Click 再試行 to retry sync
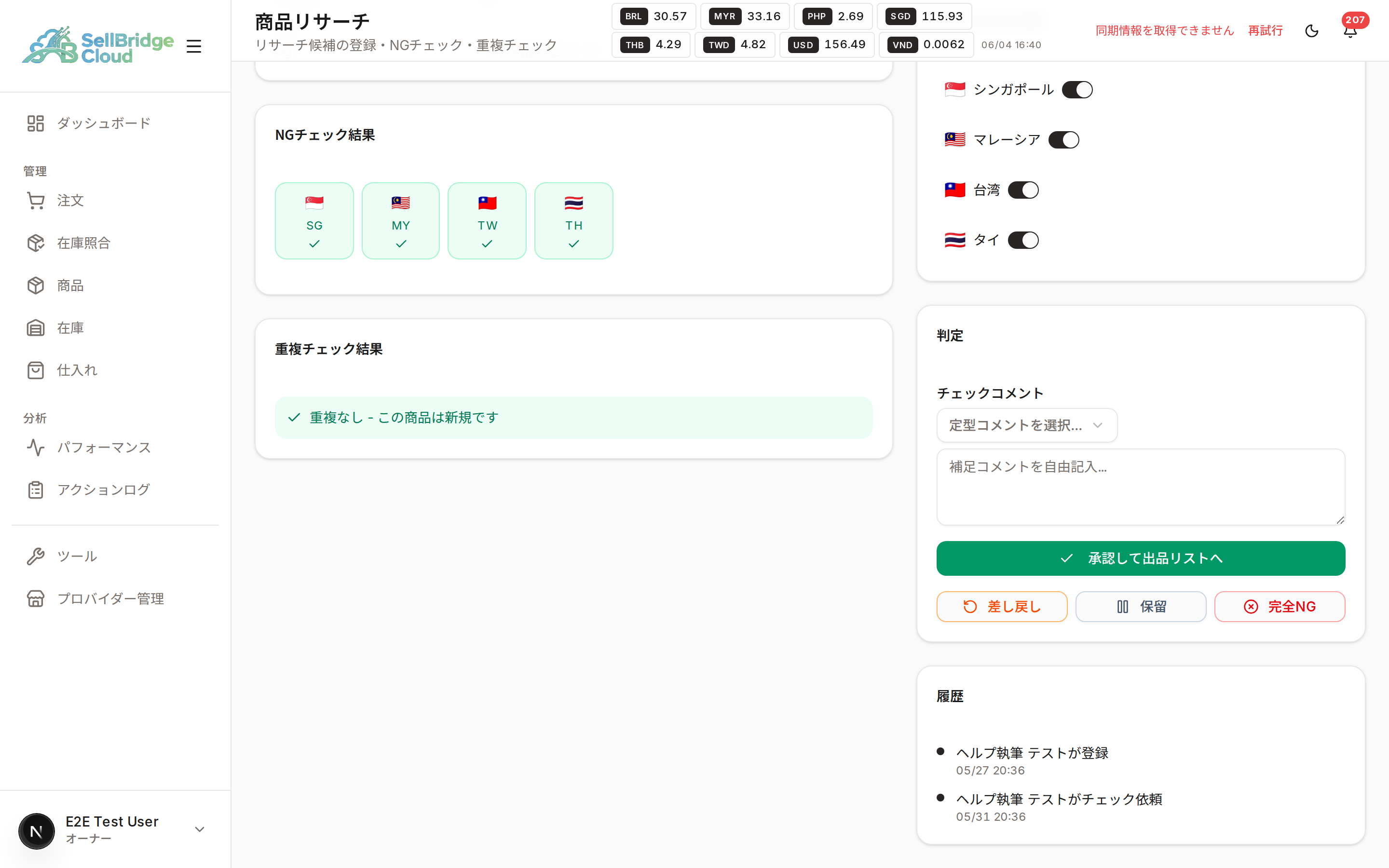1389x868 pixels. (1265, 31)
